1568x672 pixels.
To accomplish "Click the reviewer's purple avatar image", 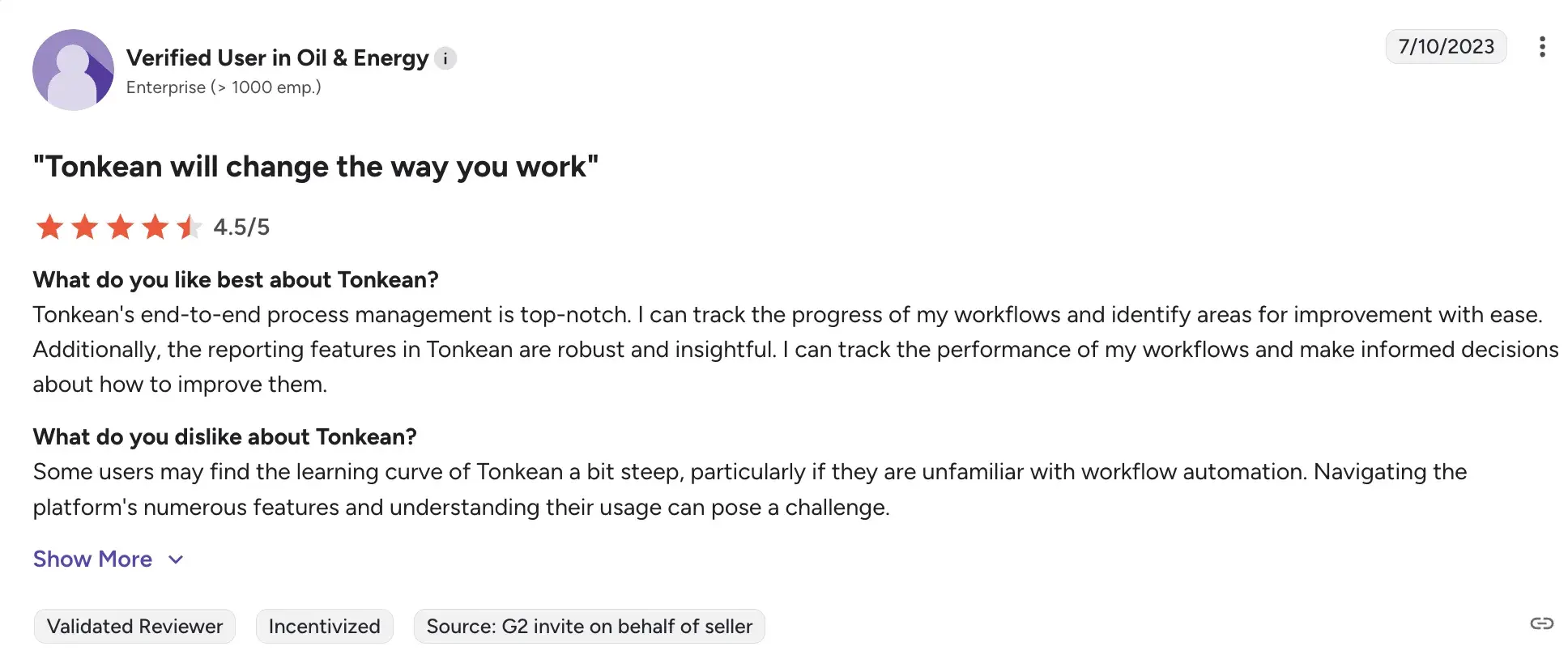I will point(73,70).
